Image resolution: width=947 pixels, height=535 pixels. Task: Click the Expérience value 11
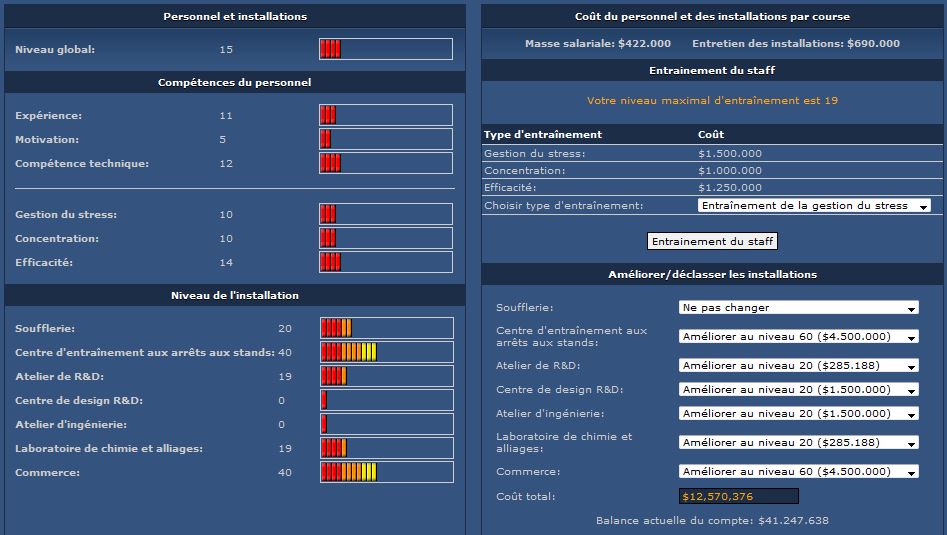(226, 115)
